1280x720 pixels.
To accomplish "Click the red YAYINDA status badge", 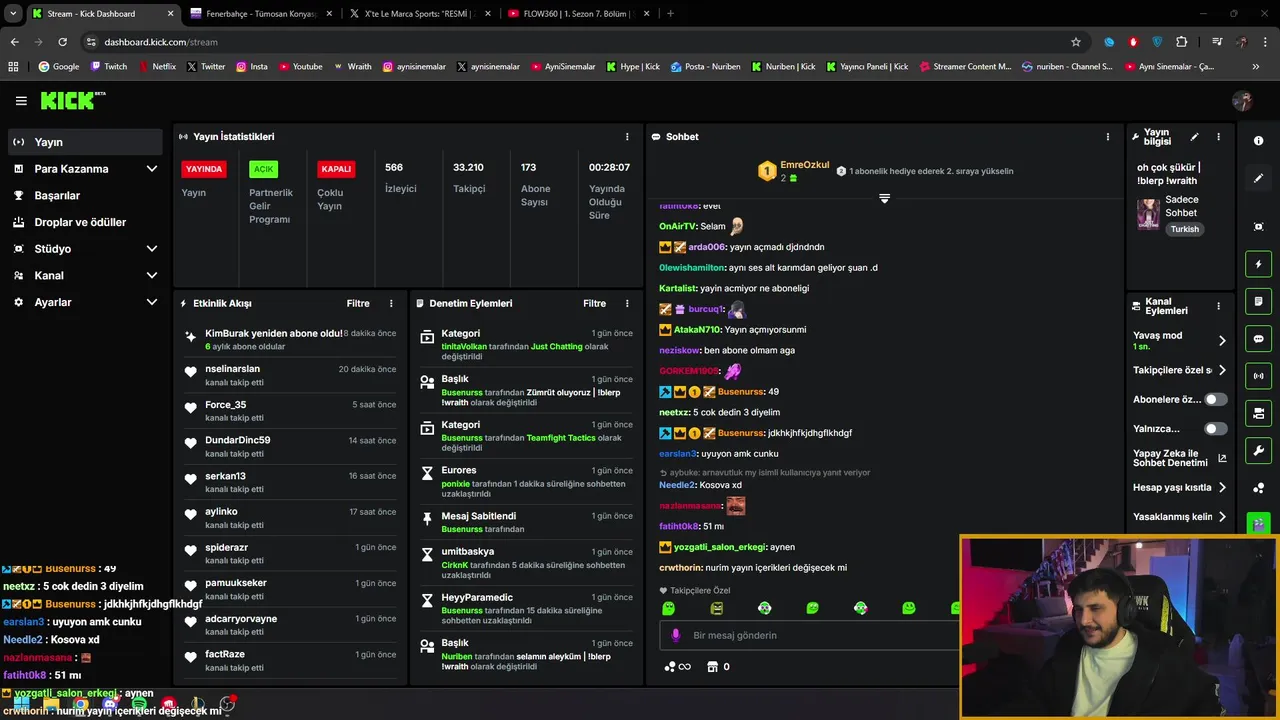I will coord(204,169).
